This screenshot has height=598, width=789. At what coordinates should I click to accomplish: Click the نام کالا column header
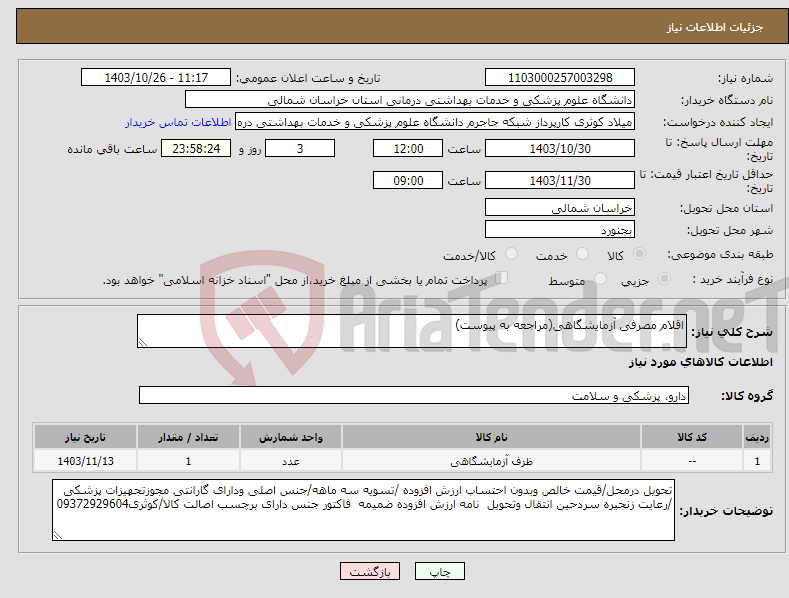click(x=491, y=437)
